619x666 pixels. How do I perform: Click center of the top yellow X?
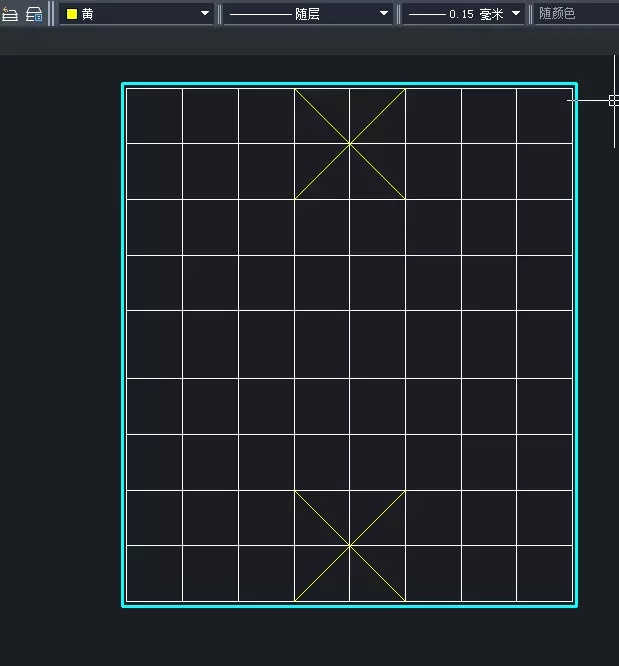[350, 144]
